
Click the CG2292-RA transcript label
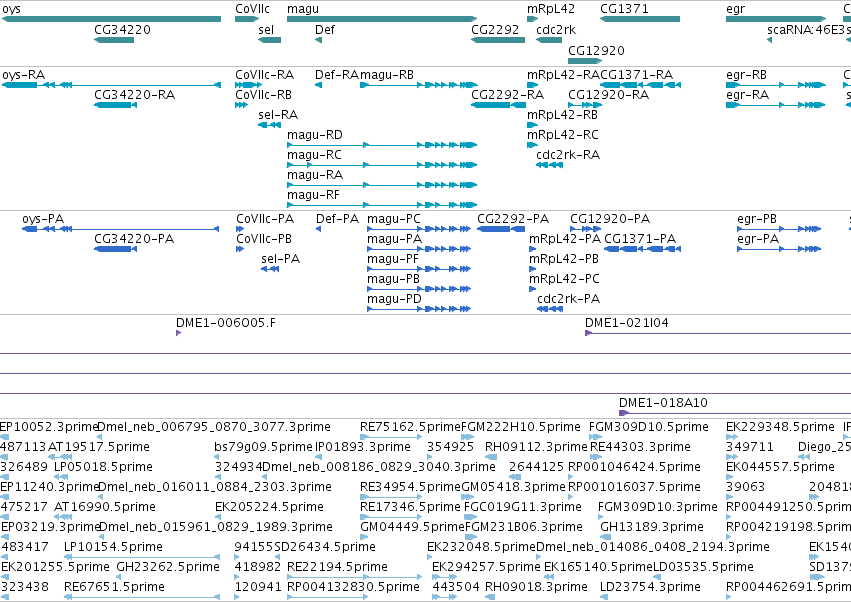tap(507, 95)
